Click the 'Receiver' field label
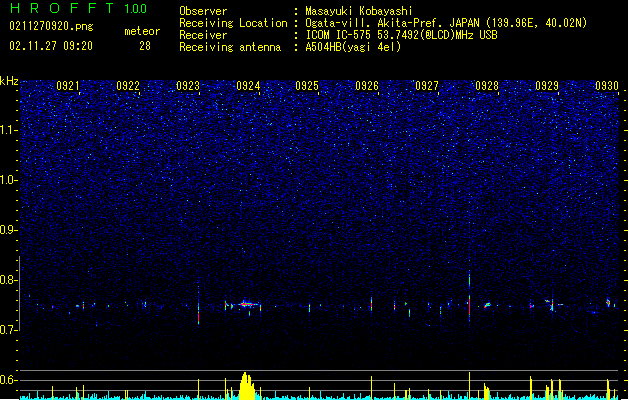The width and height of the screenshot is (629, 400). point(203,35)
